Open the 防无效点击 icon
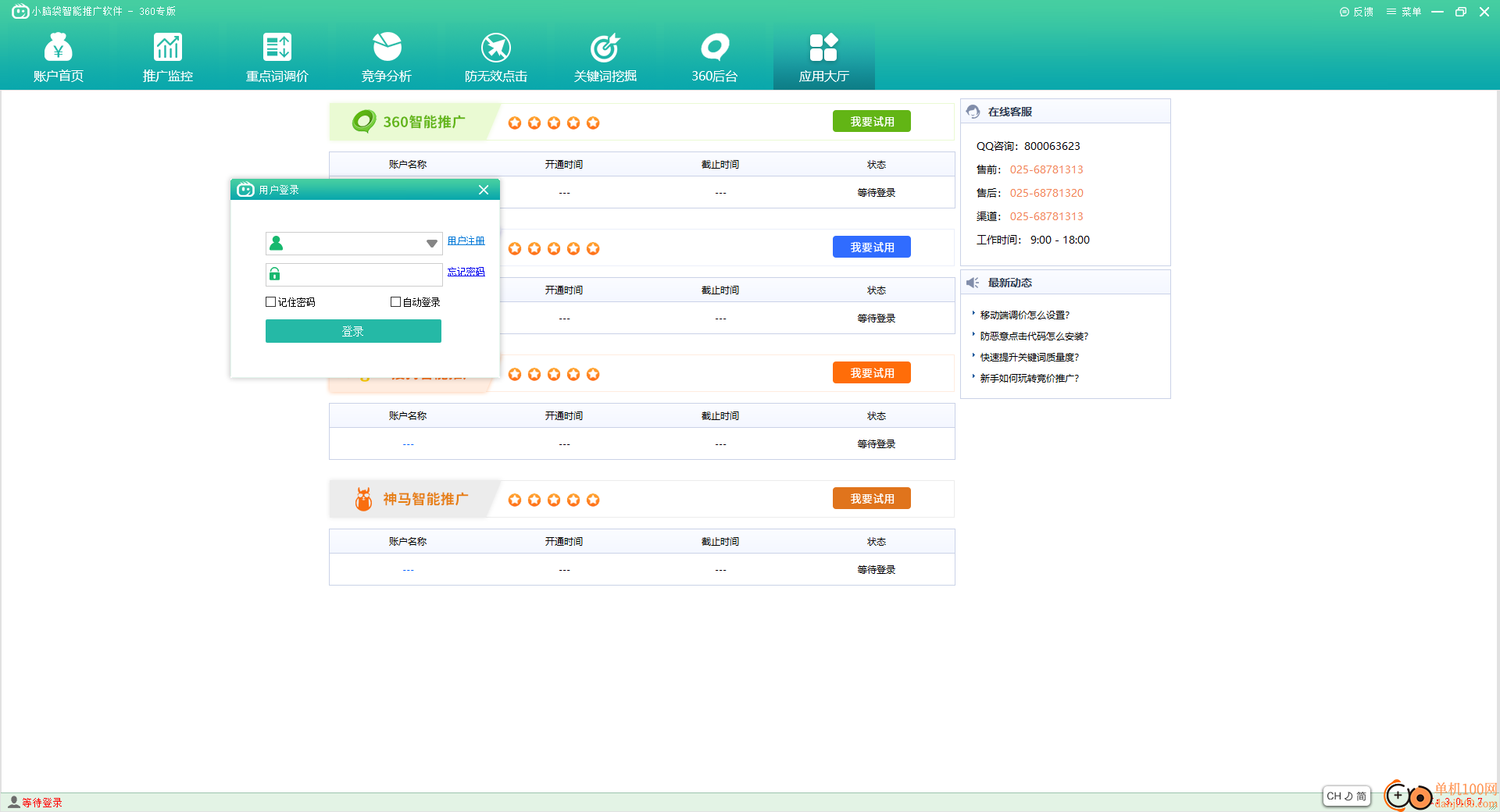Viewport: 1500px width, 812px height. [x=496, y=47]
